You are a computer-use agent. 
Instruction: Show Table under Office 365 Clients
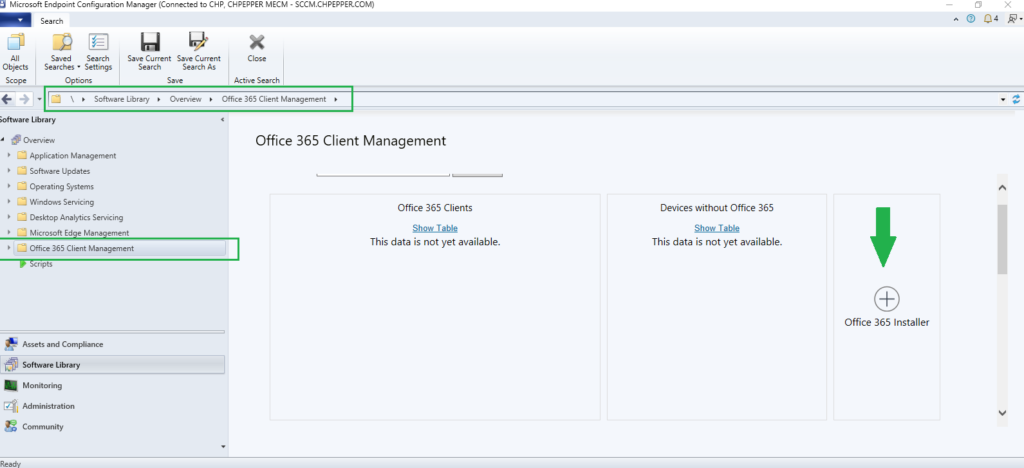coord(435,228)
